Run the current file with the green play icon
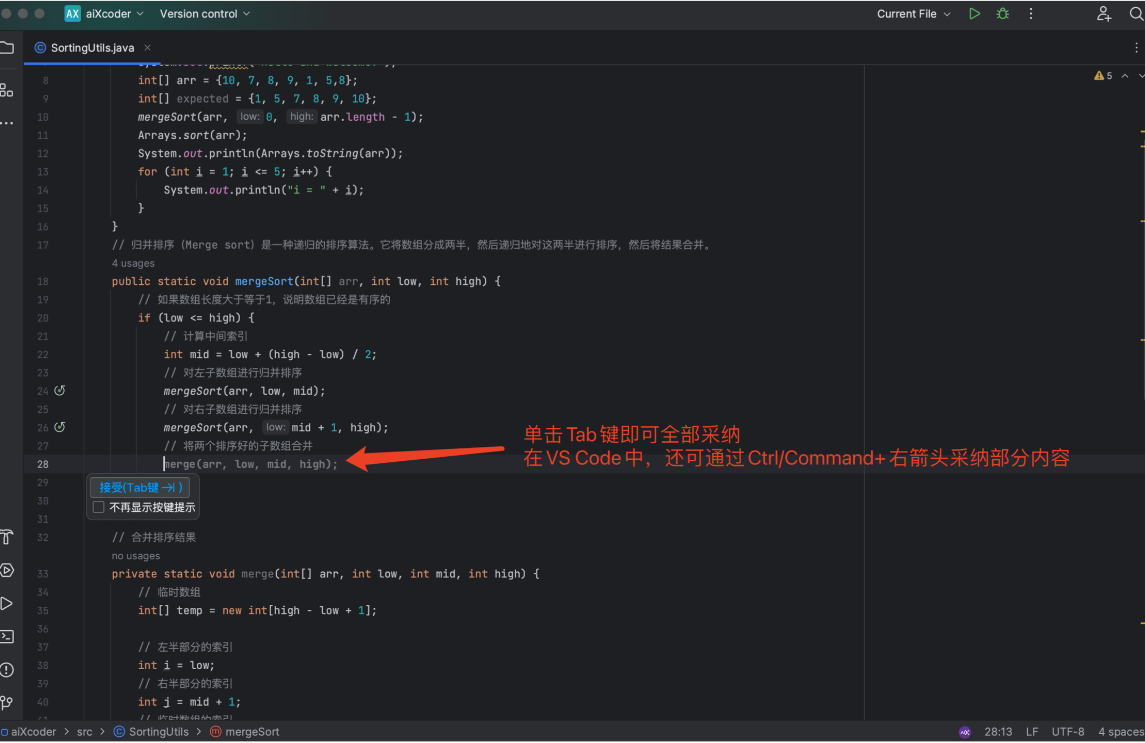Image resolution: width=1145 pixels, height=743 pixels. [x=975, y=14]
